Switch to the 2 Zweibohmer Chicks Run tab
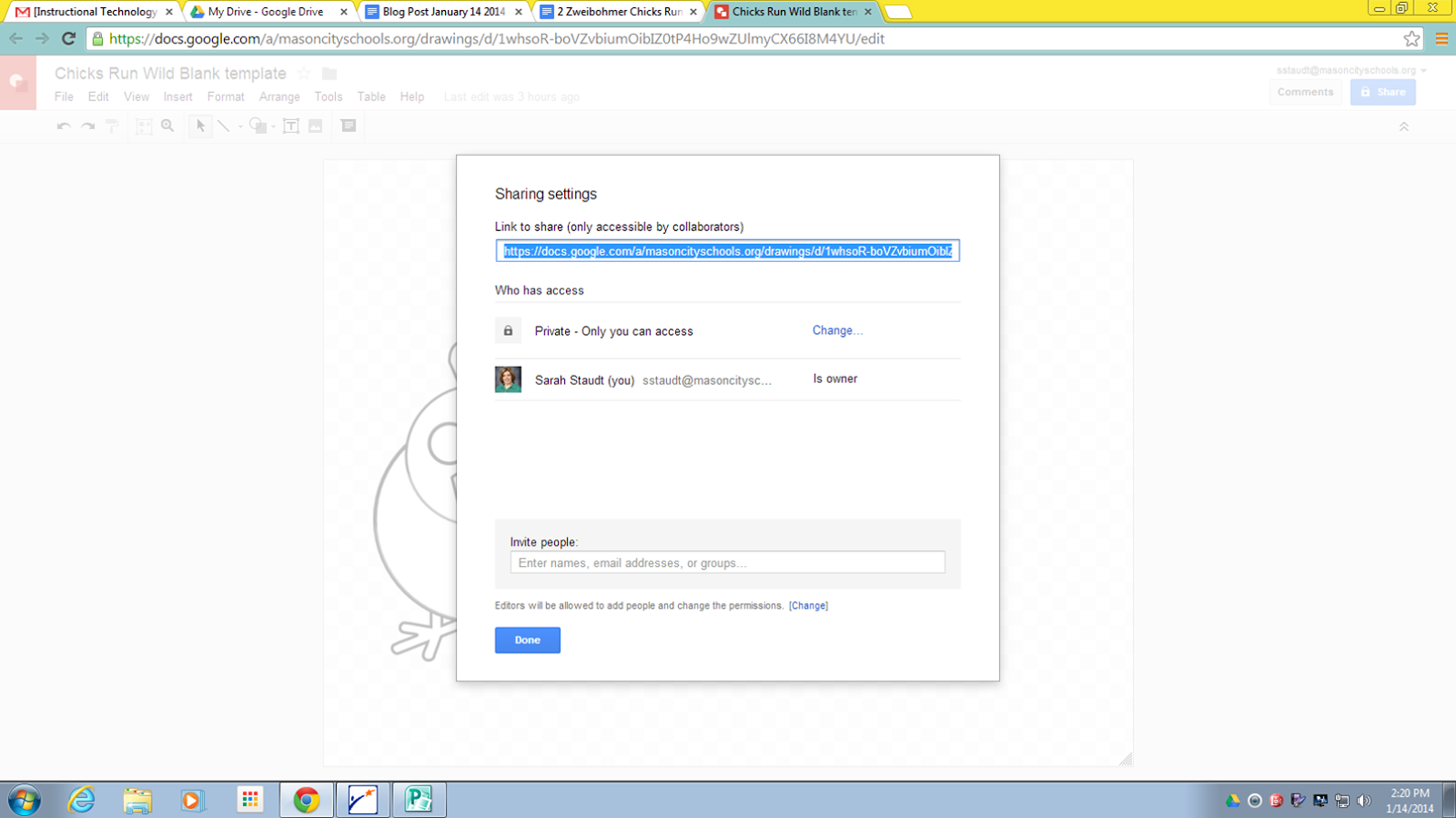Screen dimensions: 1456x818 tap(619, 12)
